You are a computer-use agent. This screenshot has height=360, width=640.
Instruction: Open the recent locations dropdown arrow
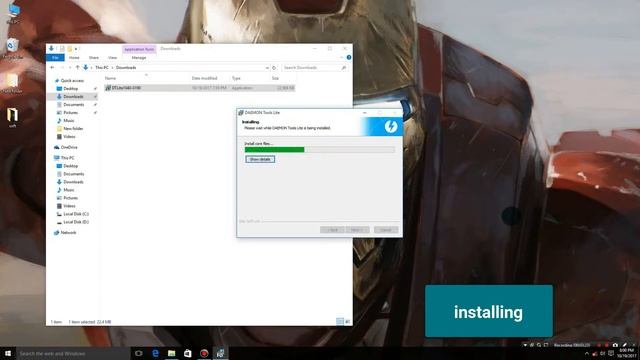coord(70,67)
